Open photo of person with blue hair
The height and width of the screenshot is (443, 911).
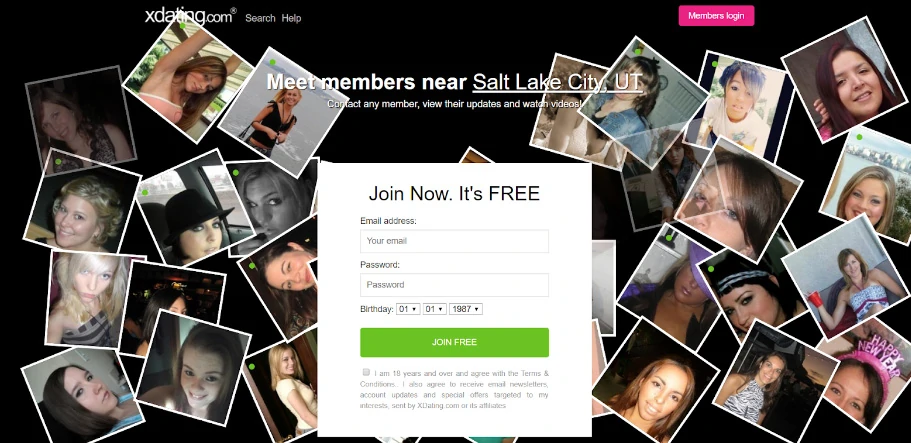tap(739, 106)
